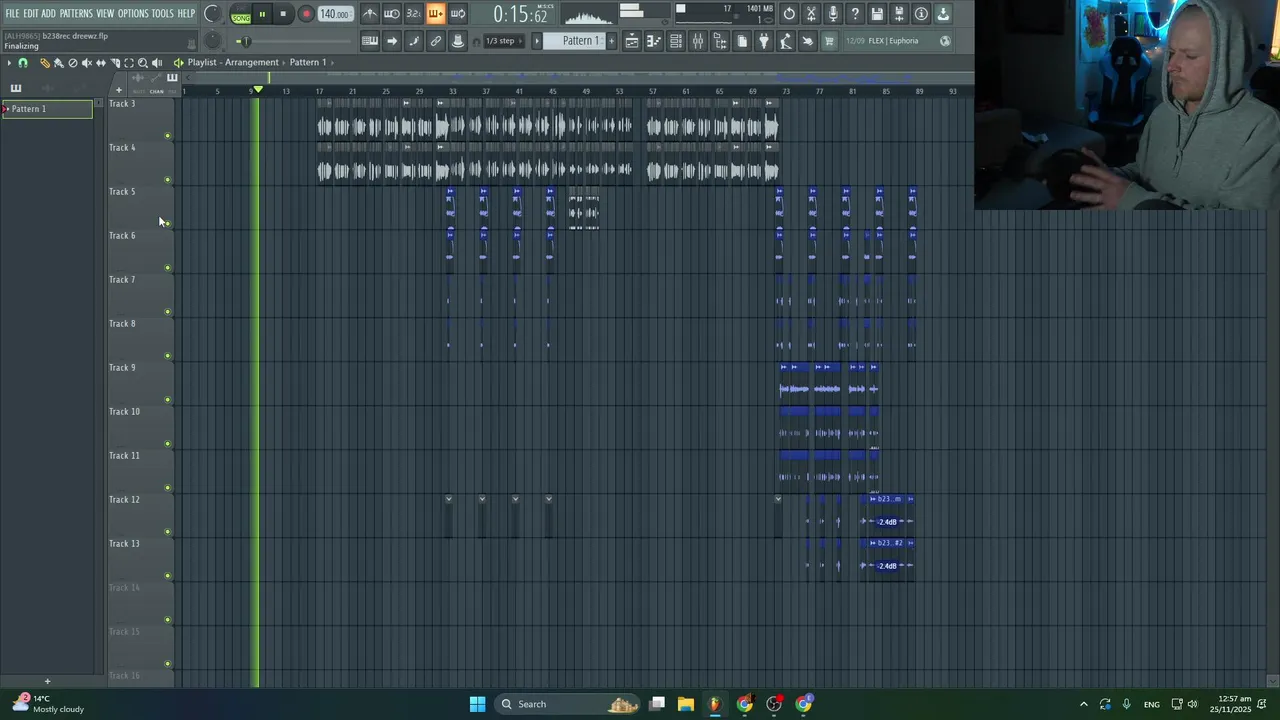The image size is (1280, 720).
Task: Open the audio editor scissors icon
Action: click(811, 14)
